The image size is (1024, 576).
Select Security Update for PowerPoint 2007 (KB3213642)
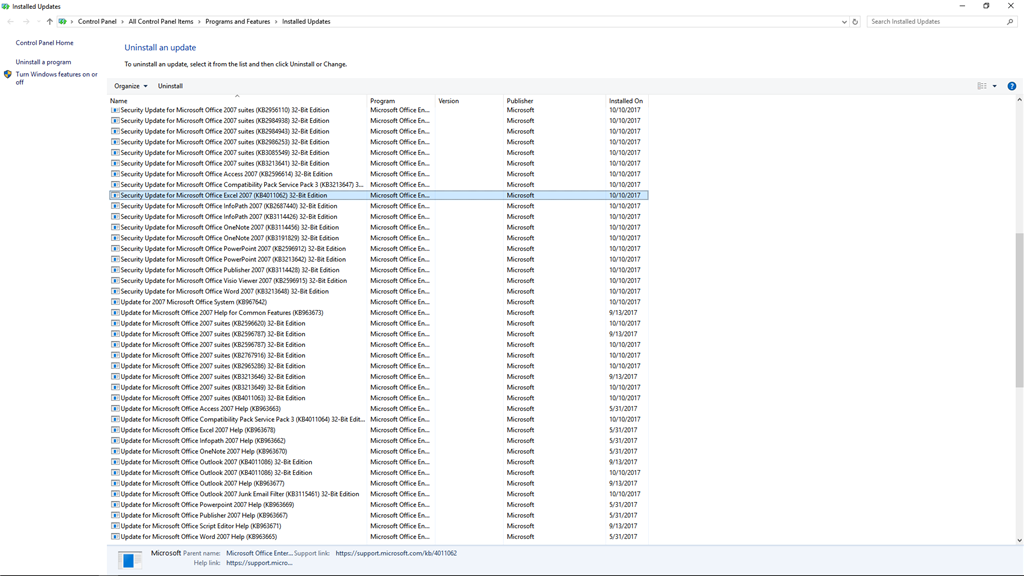[378, 259]
